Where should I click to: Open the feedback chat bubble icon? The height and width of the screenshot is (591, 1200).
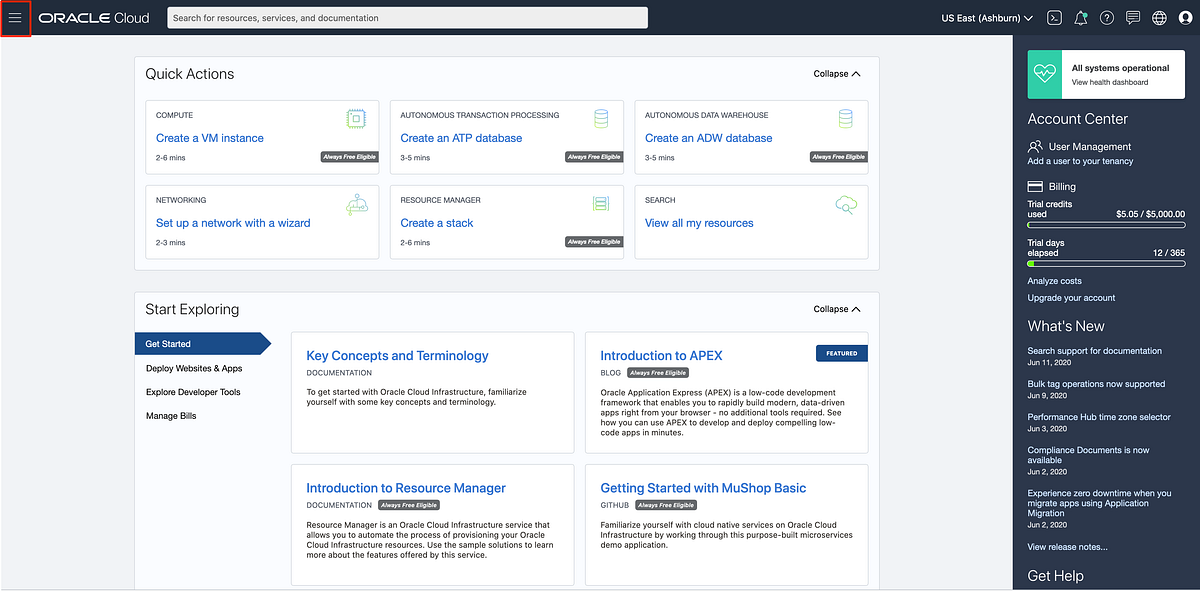(x=1132, y=17)
